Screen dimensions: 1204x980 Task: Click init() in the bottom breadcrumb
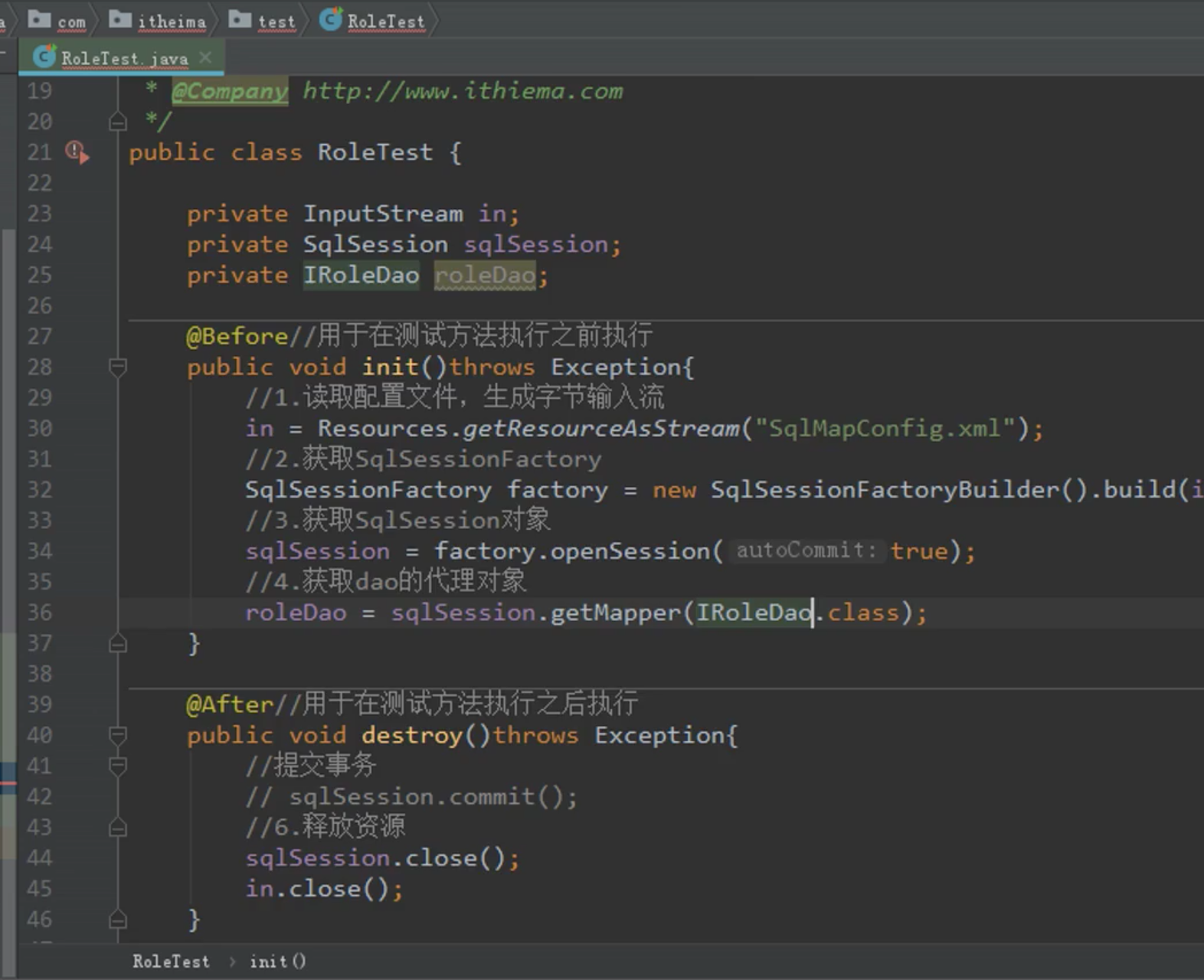pyautogui.click(x=277, y=962)
